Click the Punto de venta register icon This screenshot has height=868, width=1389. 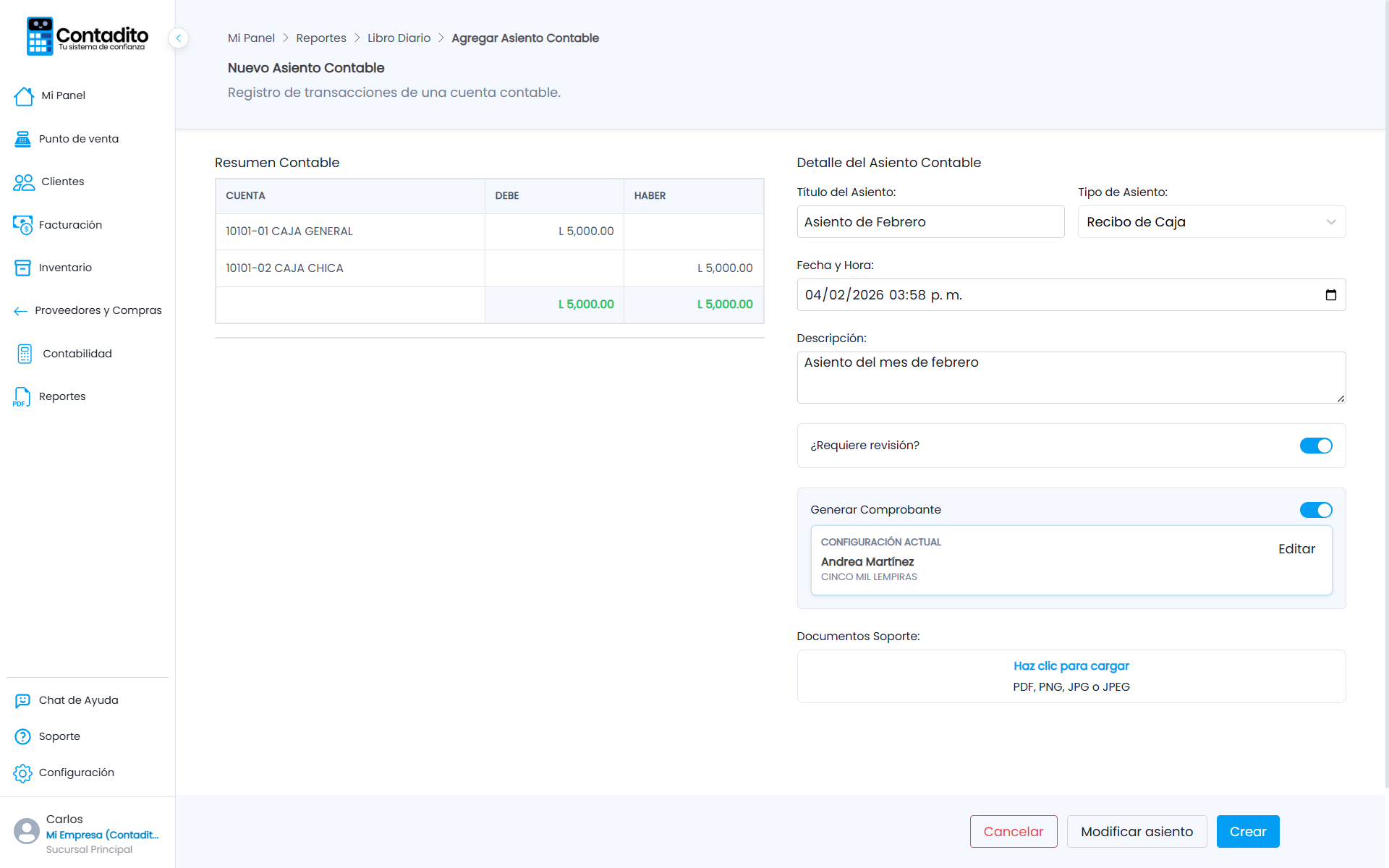tap(22, 139)
